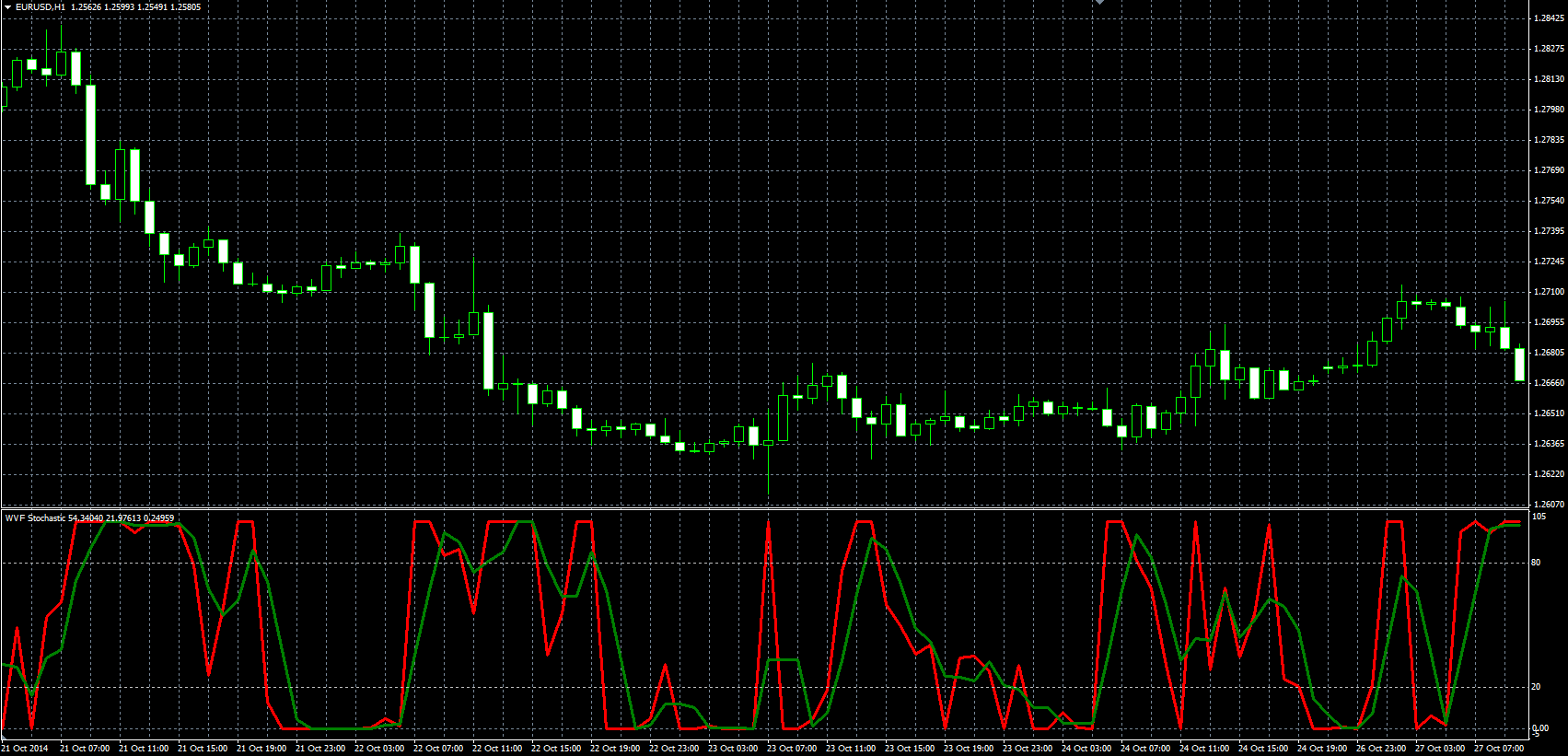
Task: Click the 1.27100 price label
Action: click(1550, 292)
